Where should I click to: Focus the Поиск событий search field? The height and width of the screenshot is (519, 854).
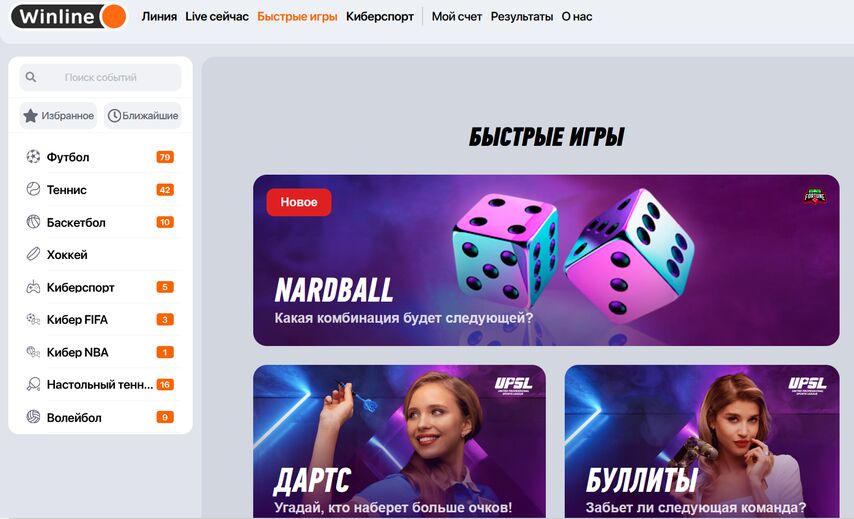100,77
